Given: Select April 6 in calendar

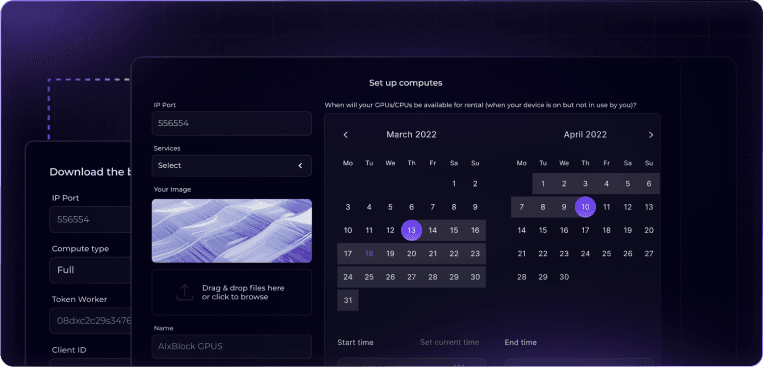Looking at the screenshot, I should [649, 184].
